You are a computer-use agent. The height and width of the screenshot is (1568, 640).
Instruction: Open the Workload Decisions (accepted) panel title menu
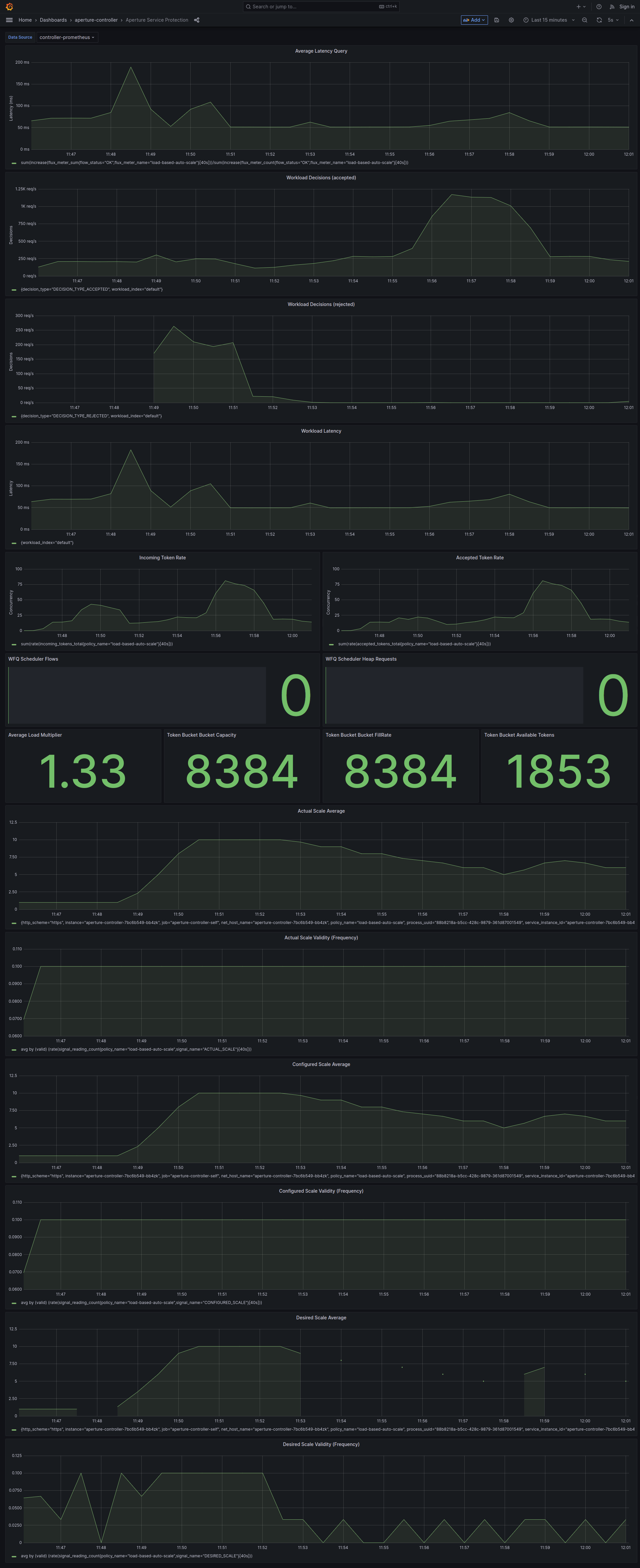pos(321,178)
